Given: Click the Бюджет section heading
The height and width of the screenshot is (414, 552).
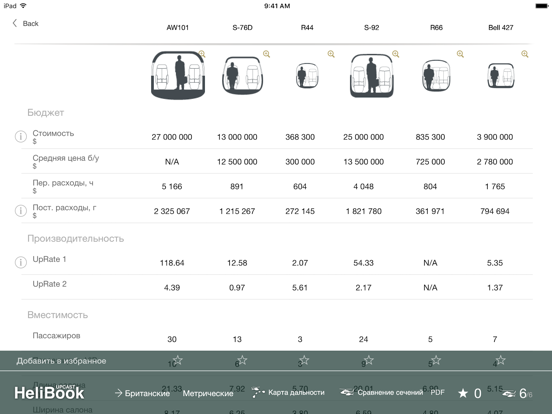Looking at the screenshot, I should tap(45, 113).
